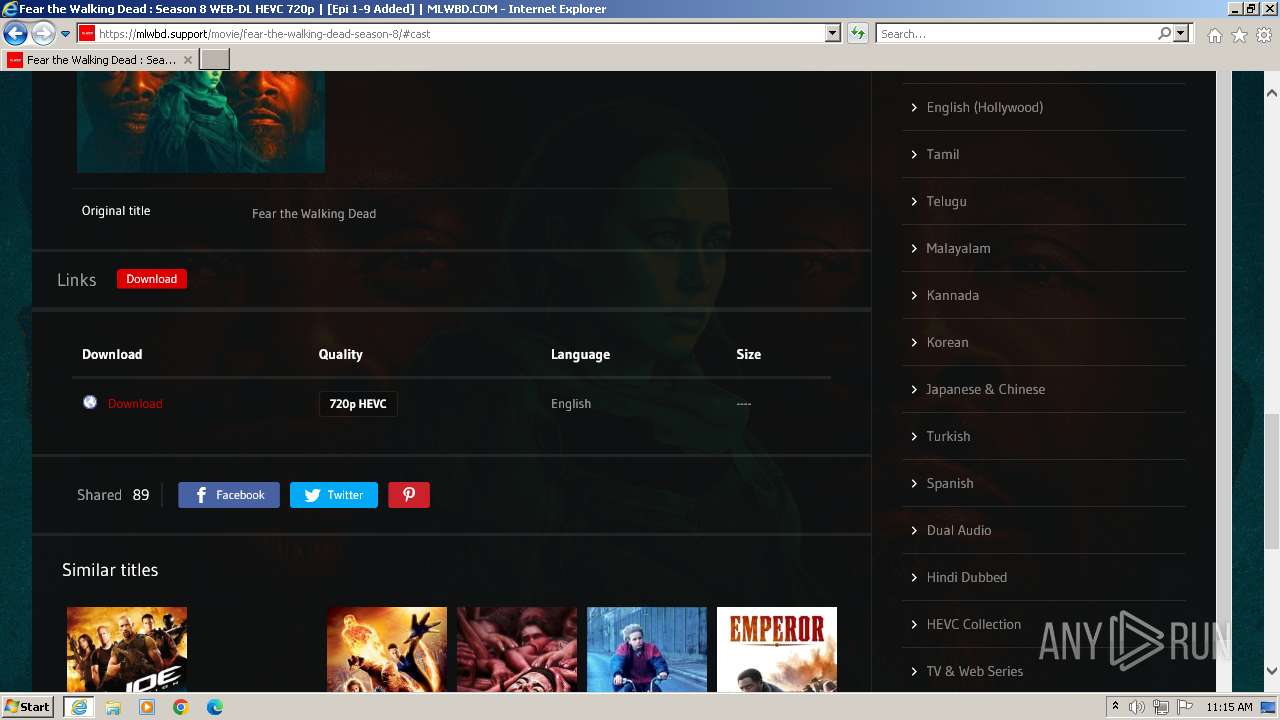The height and width of the screenshot is (720, 1280).
Task: Click the movie poster image at top
Action: [201, 122]
